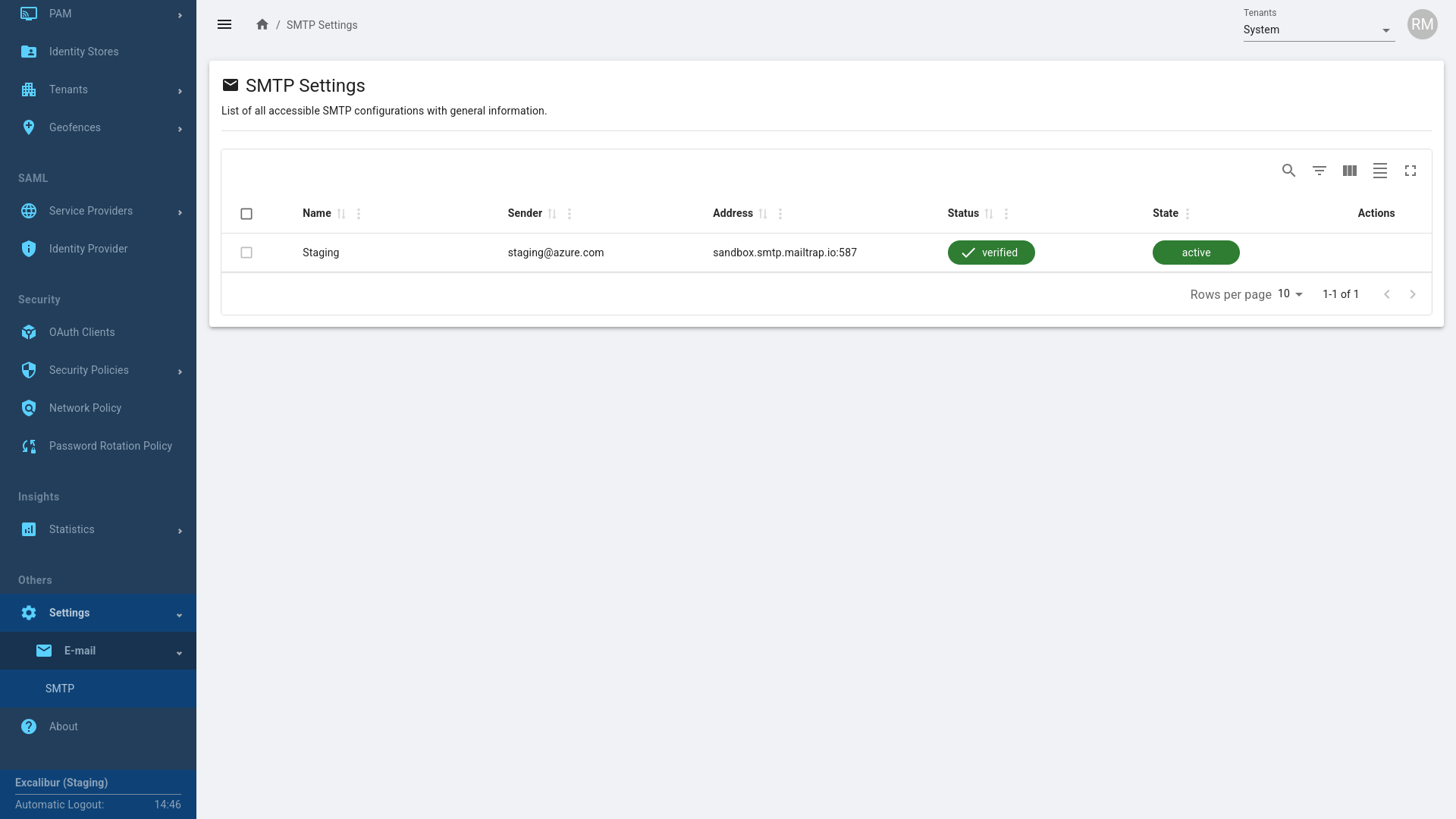Click the verified status badge
This screenshot has height=819, width=1456.
point(990,253)
